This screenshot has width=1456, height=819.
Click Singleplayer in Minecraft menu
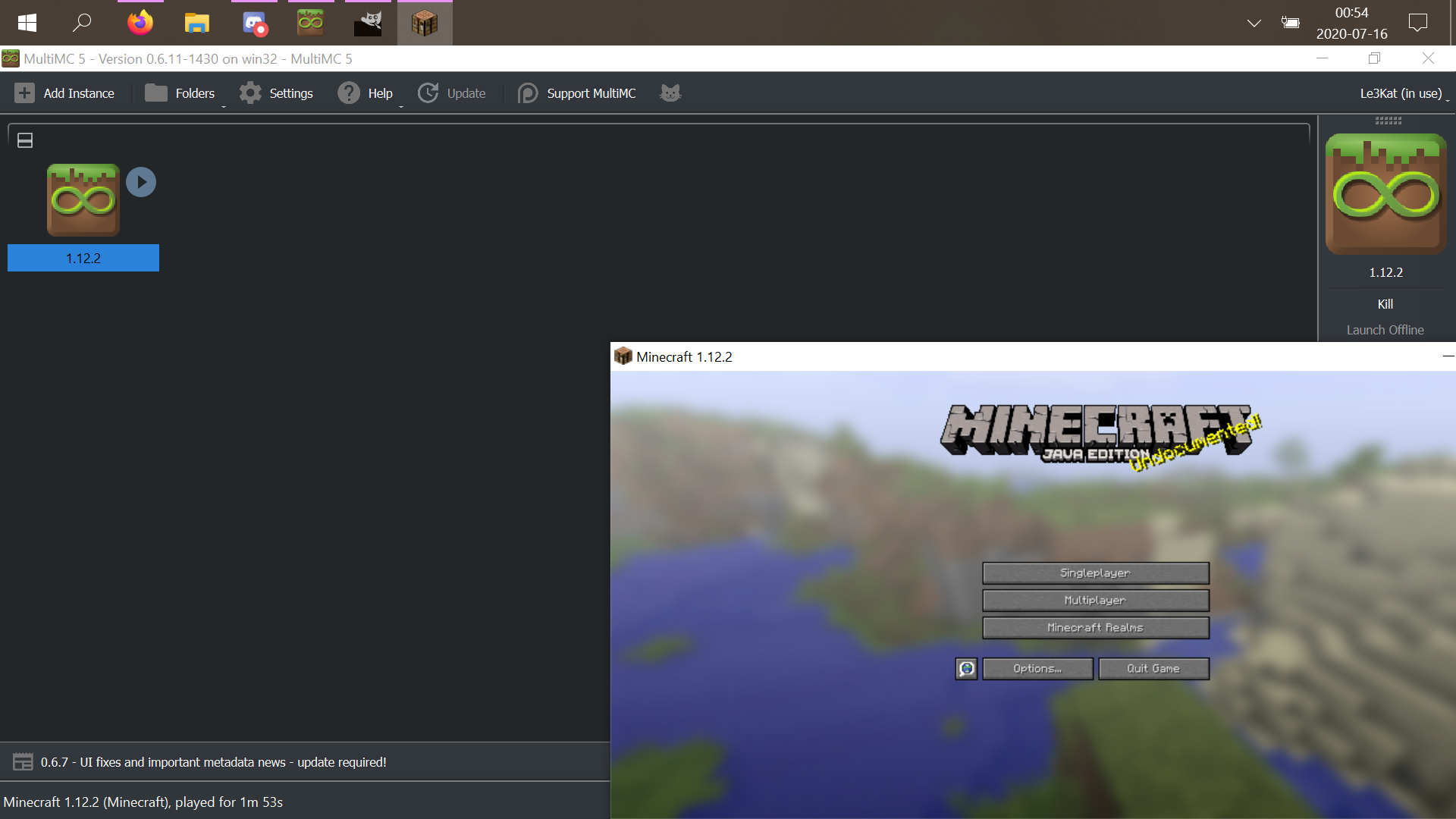point(1095,573)
